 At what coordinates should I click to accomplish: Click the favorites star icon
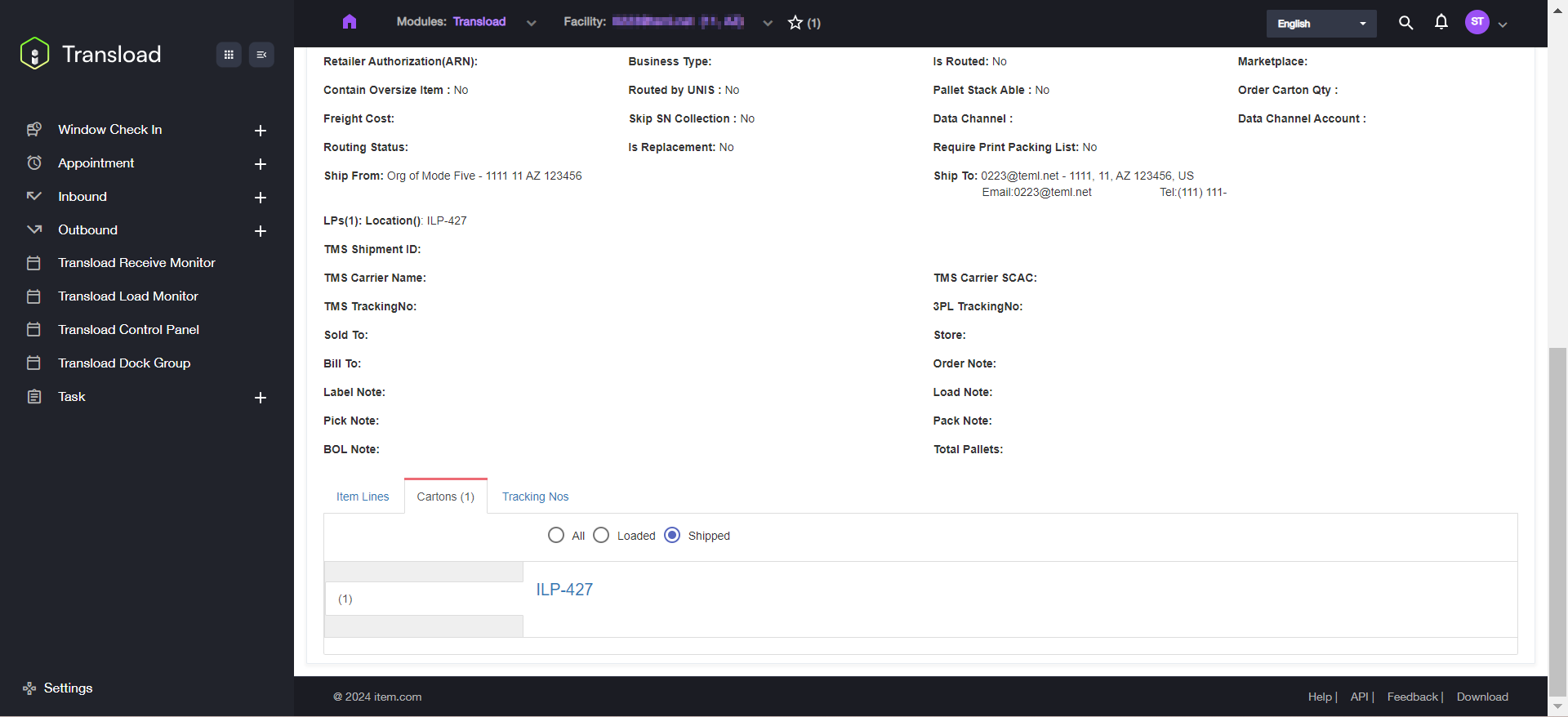(795, 23)
